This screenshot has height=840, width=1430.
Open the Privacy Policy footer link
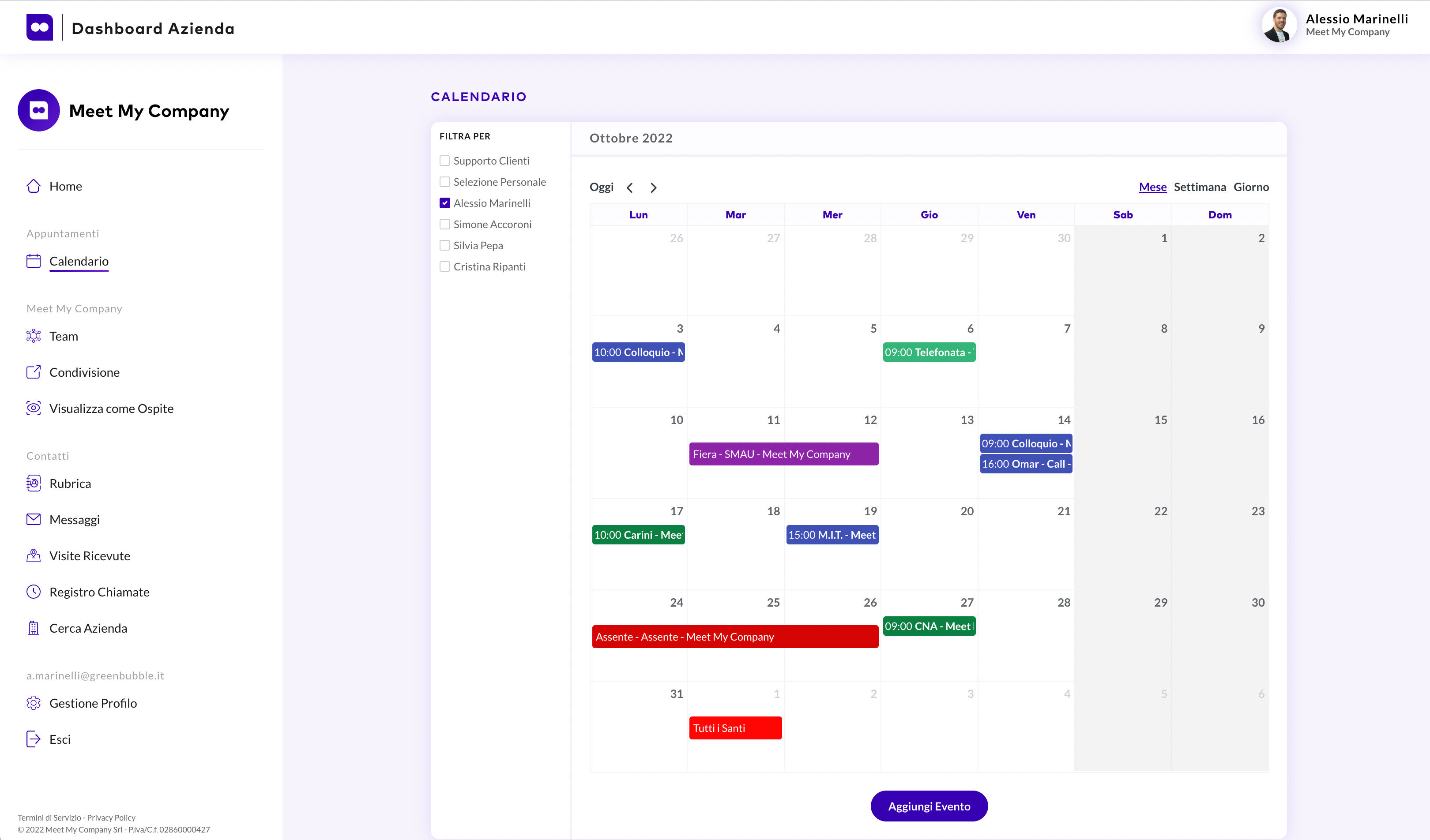point(111,817)
